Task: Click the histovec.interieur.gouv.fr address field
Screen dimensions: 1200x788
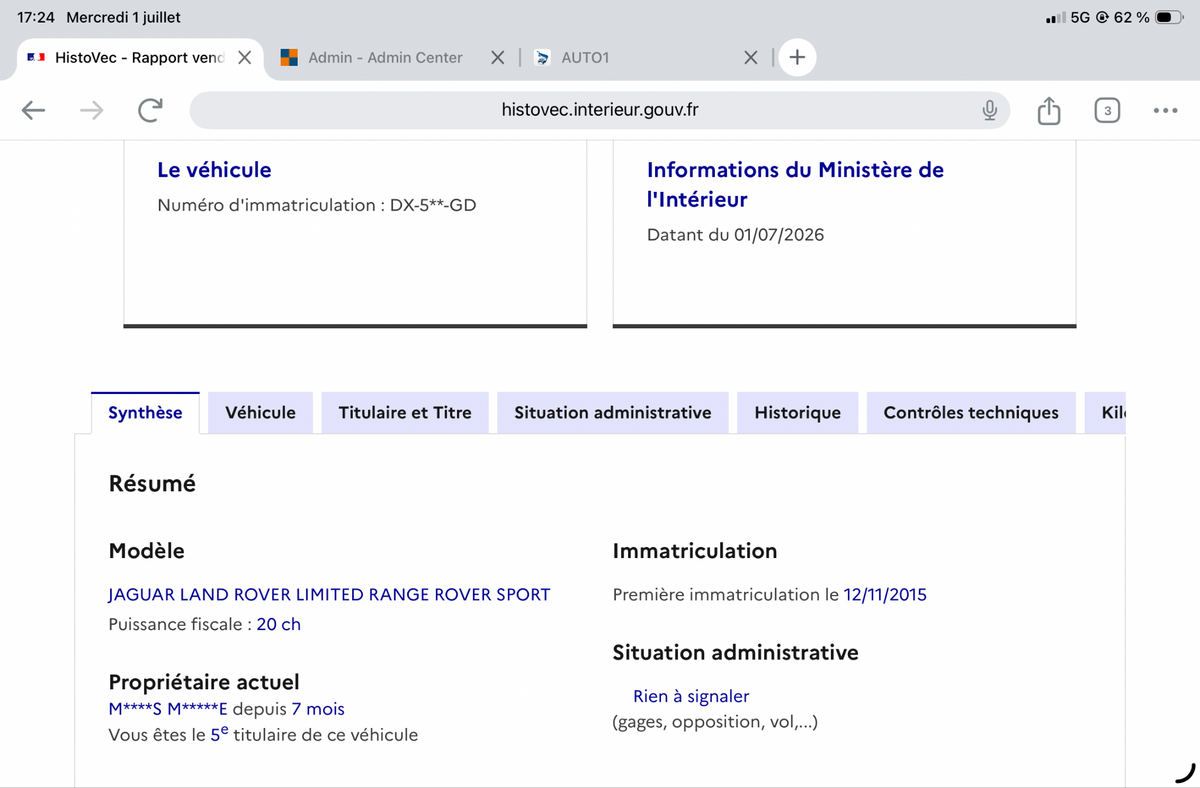Action: pos(600,110)
